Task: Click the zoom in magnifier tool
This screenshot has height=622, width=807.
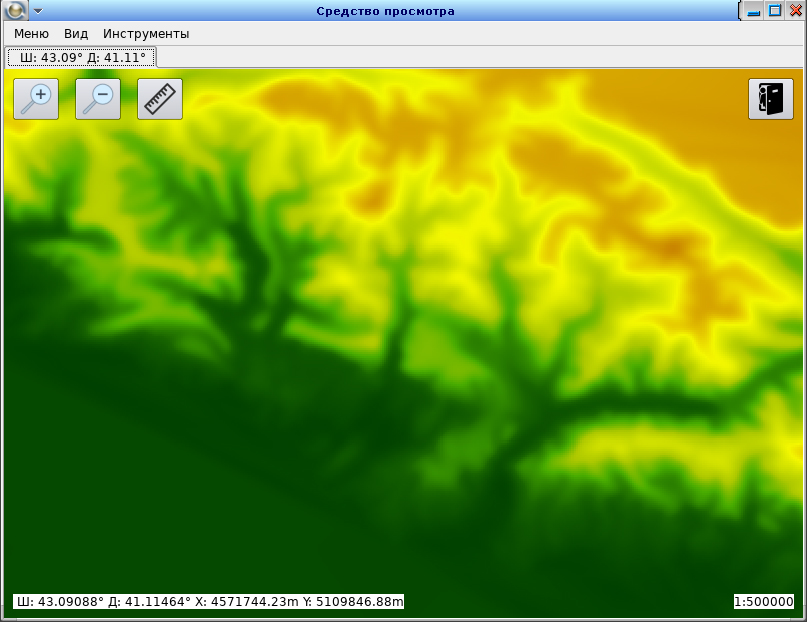Action: 36,99
